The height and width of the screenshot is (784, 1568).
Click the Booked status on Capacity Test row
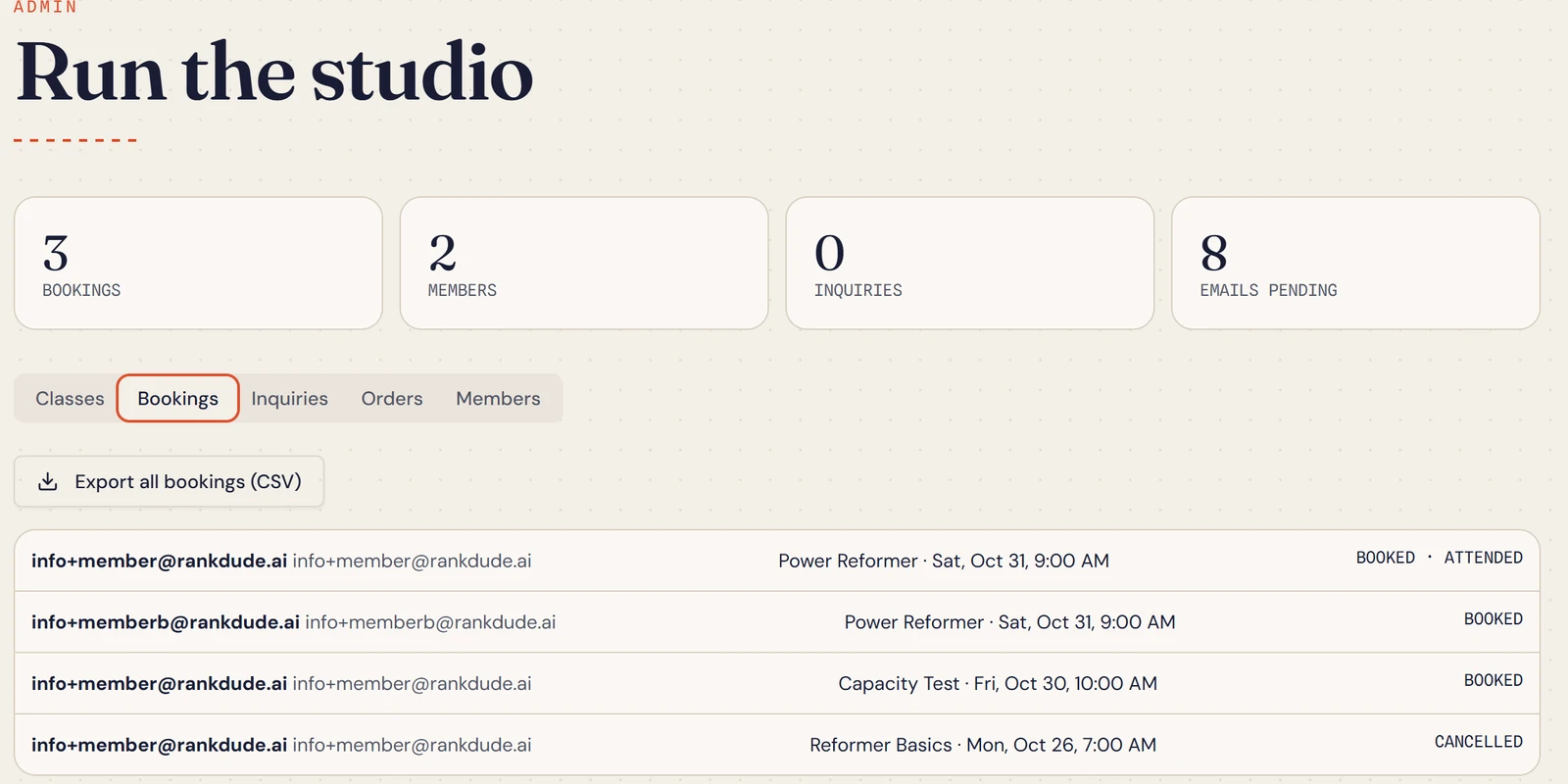pyautogui.click(x=1494, y=680)
